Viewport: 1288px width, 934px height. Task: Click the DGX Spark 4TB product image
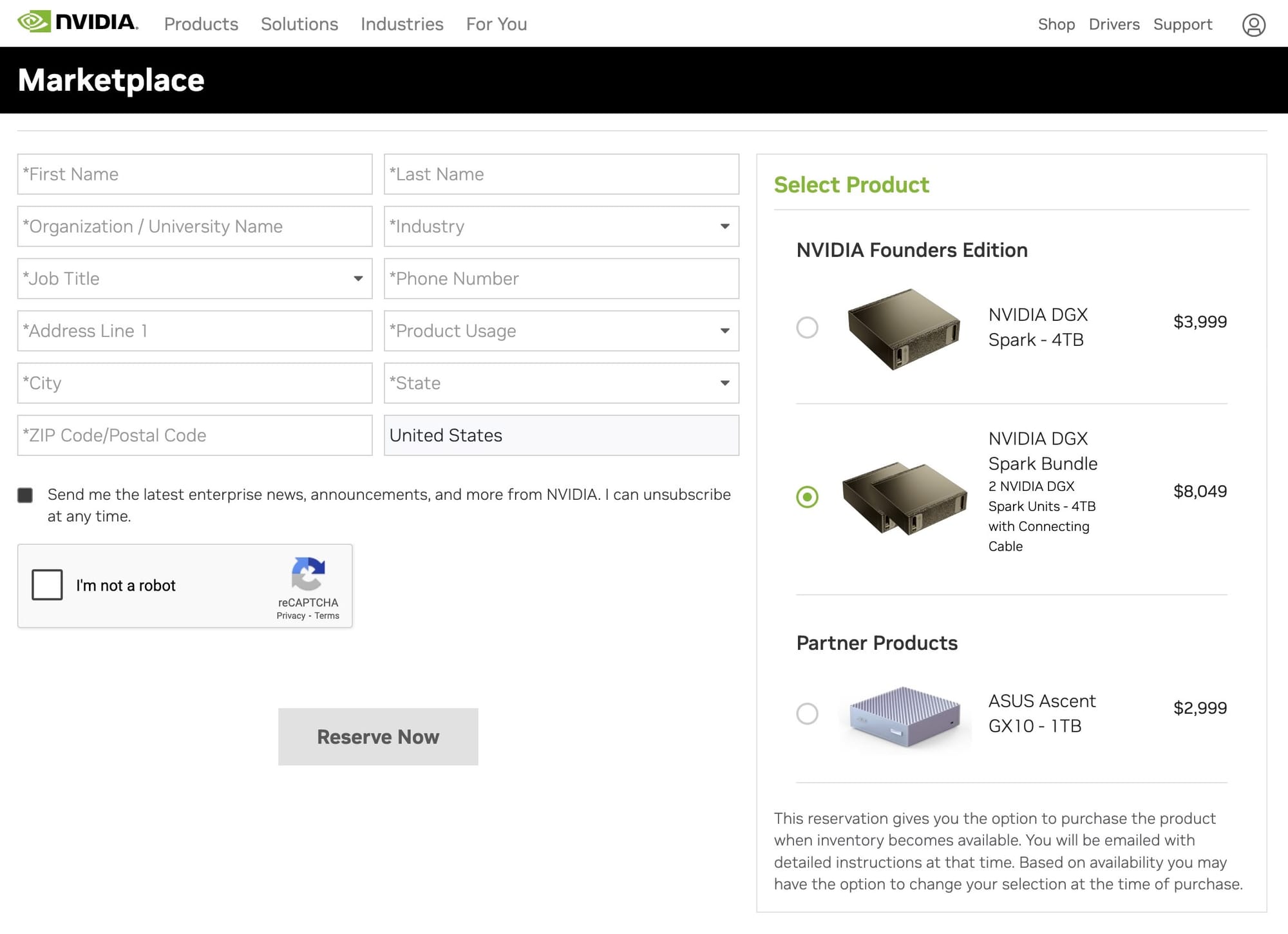[x=904, y=329]
